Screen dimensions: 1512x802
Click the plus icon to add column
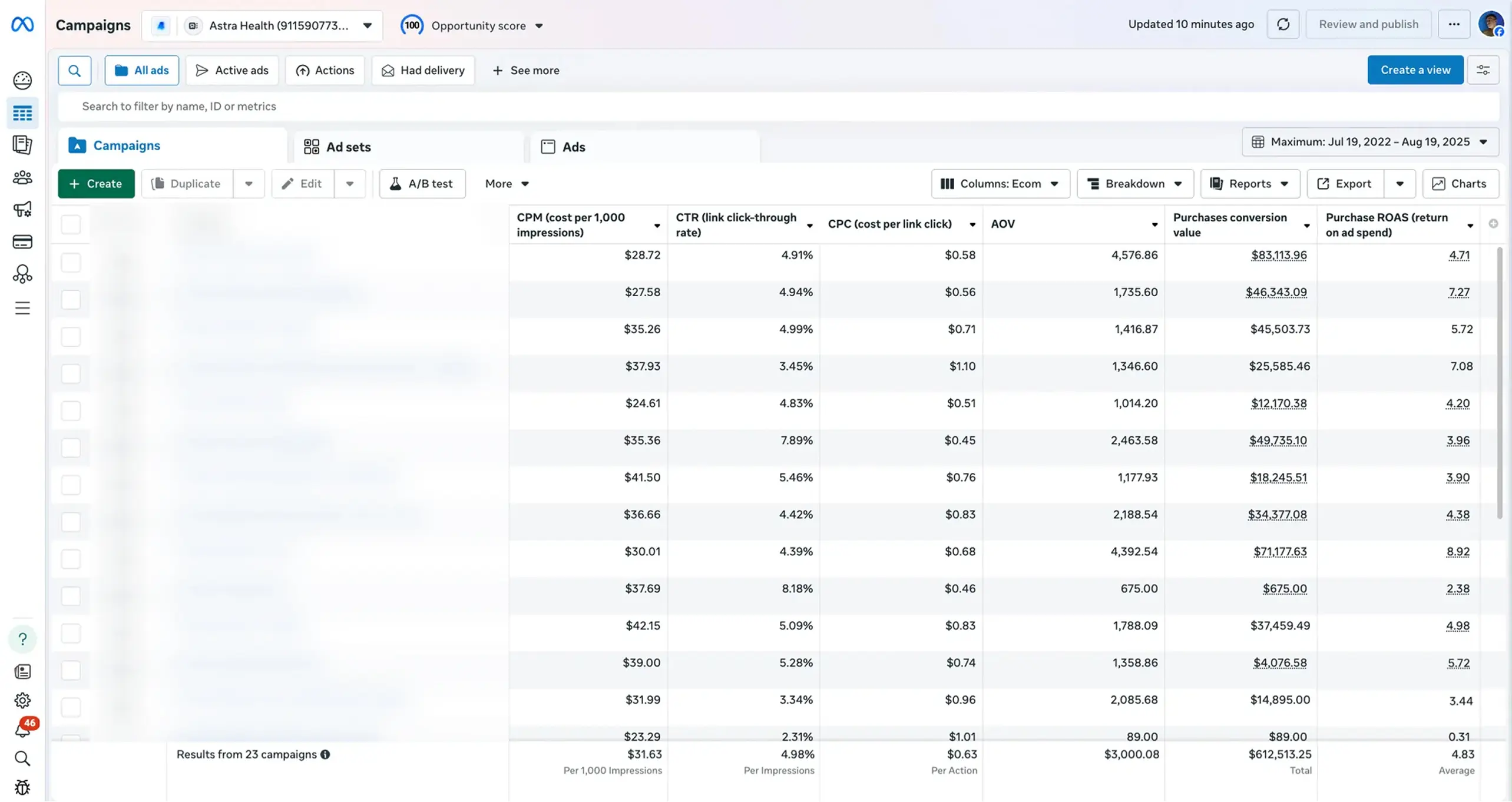click(x=1493, y=224)
